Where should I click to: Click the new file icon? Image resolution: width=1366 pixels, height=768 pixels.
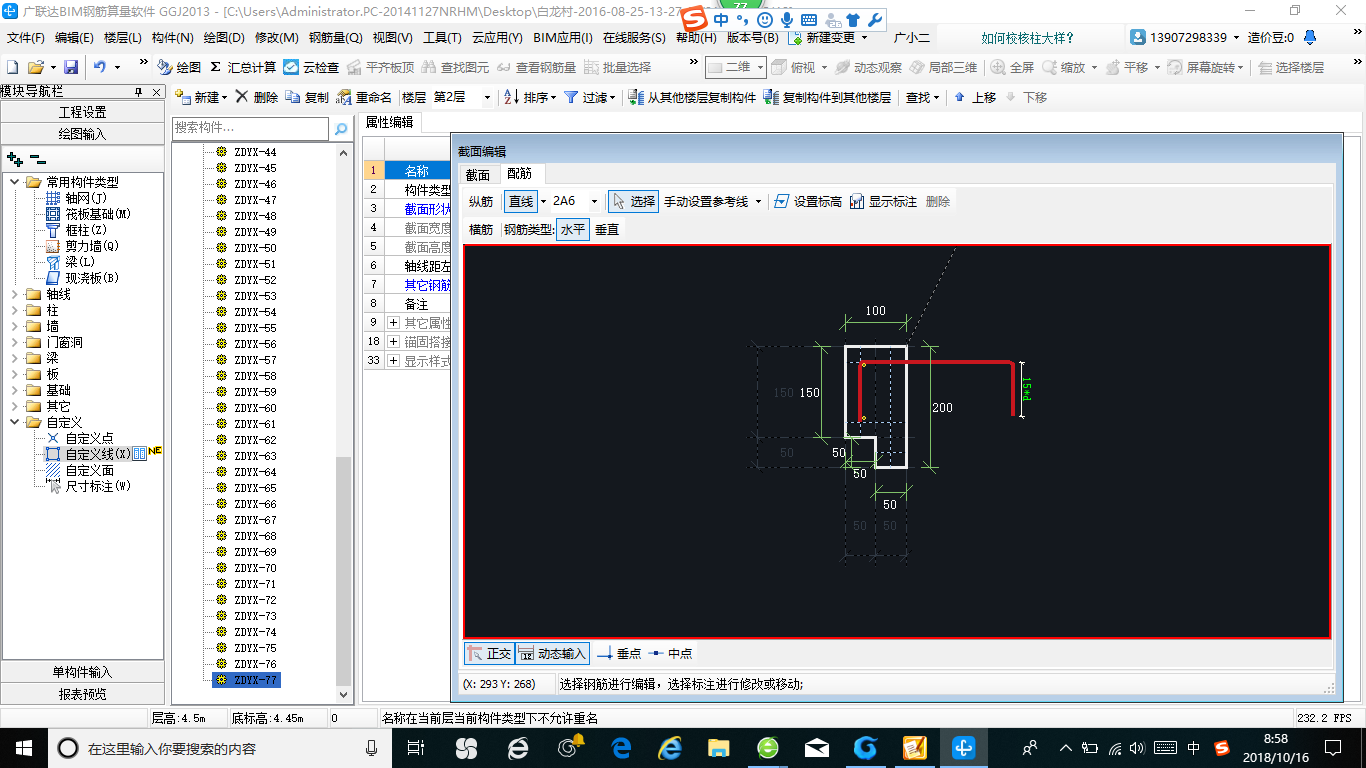point(12,67)
